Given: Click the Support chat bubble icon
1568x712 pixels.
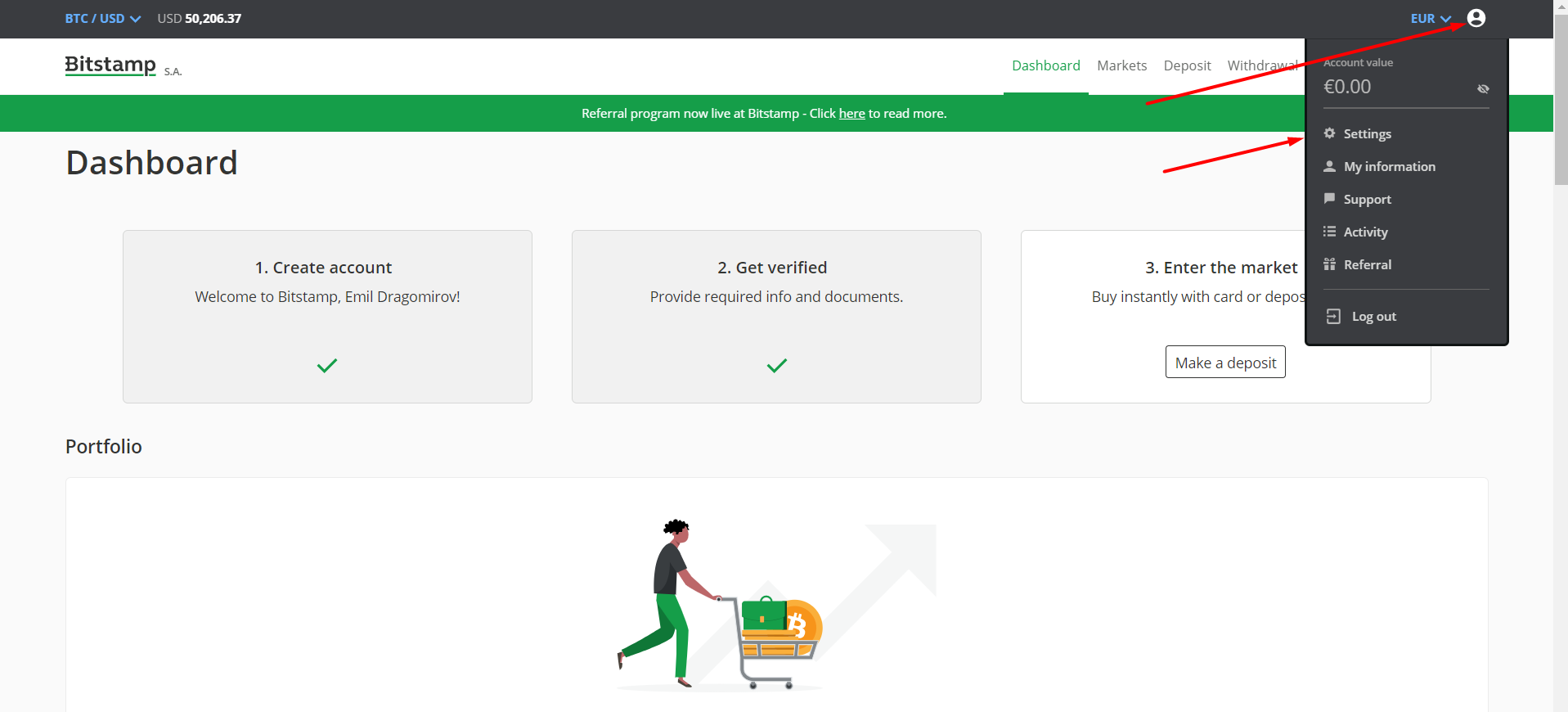Looking at the screenshot, I should click(x=1329, y=199).
